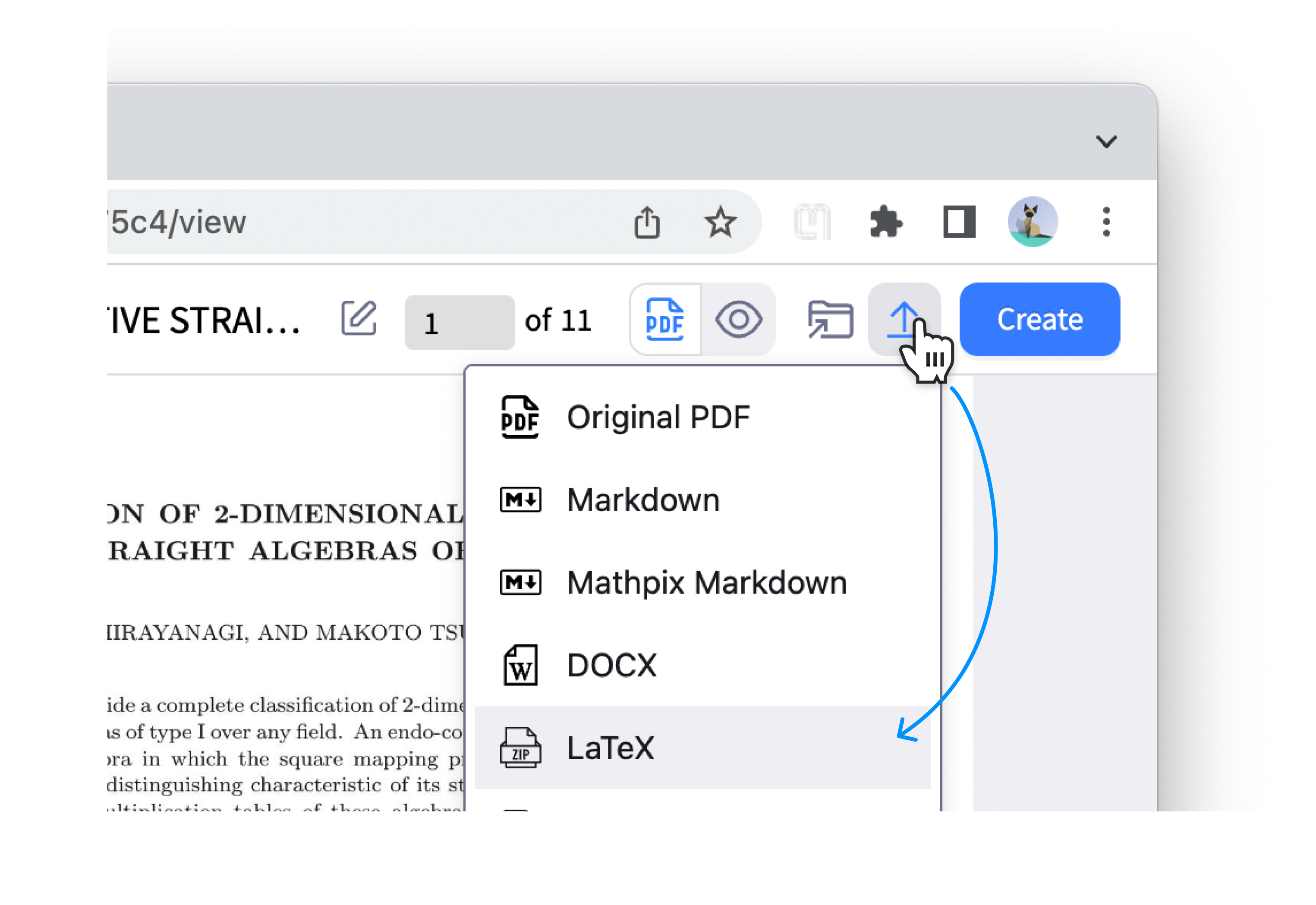Move document using the folder icon

pos(830,319)
